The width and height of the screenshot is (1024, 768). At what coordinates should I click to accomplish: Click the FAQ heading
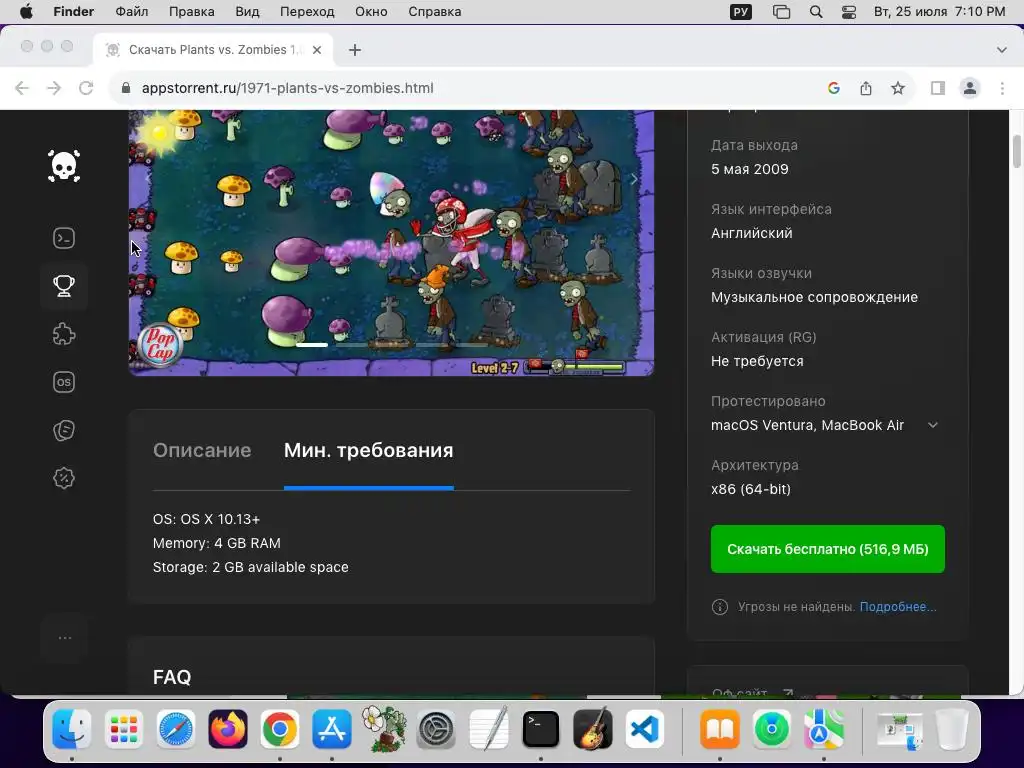[x=172, y=677]
